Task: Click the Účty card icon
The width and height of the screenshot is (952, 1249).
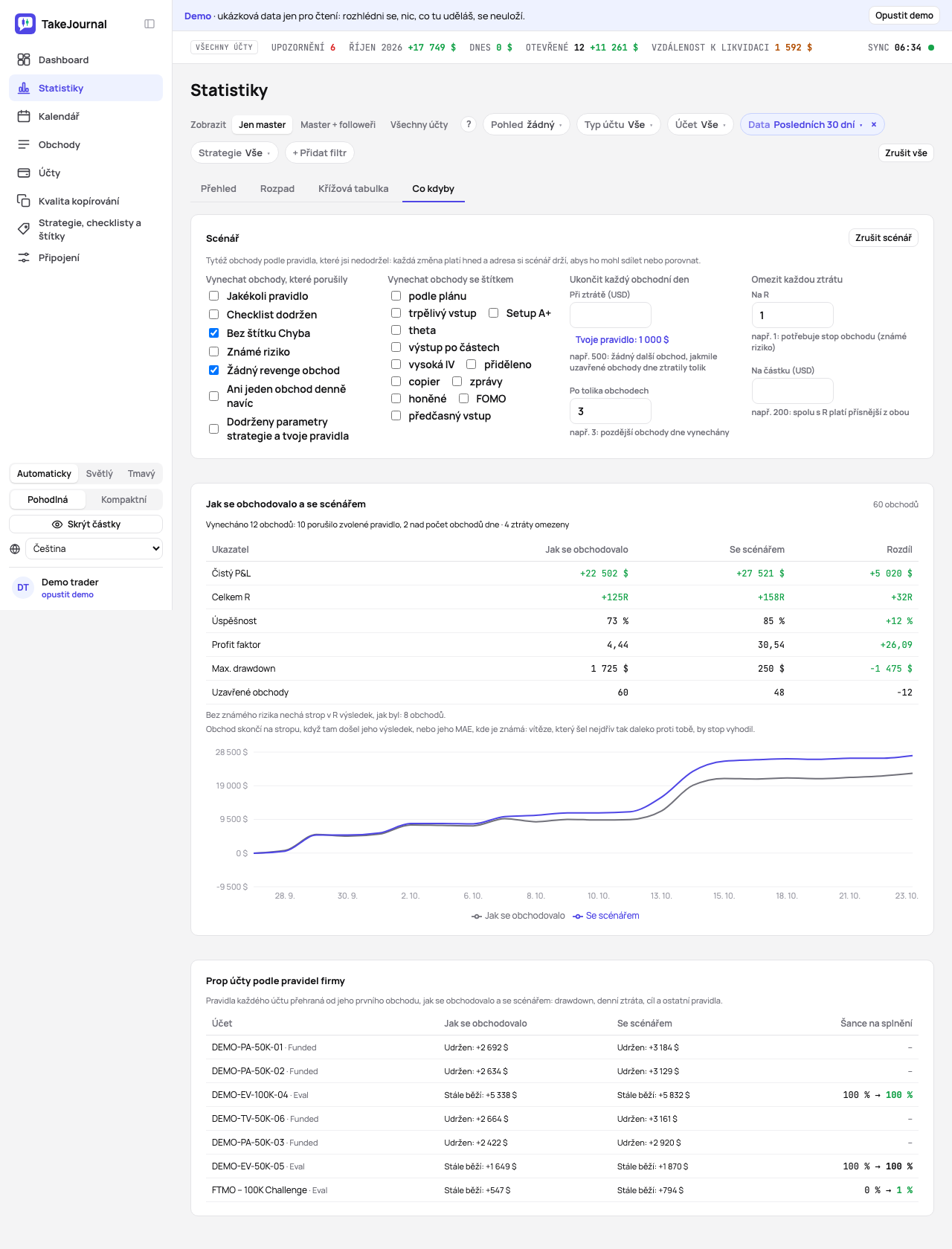Action: (x=24, y=173)
